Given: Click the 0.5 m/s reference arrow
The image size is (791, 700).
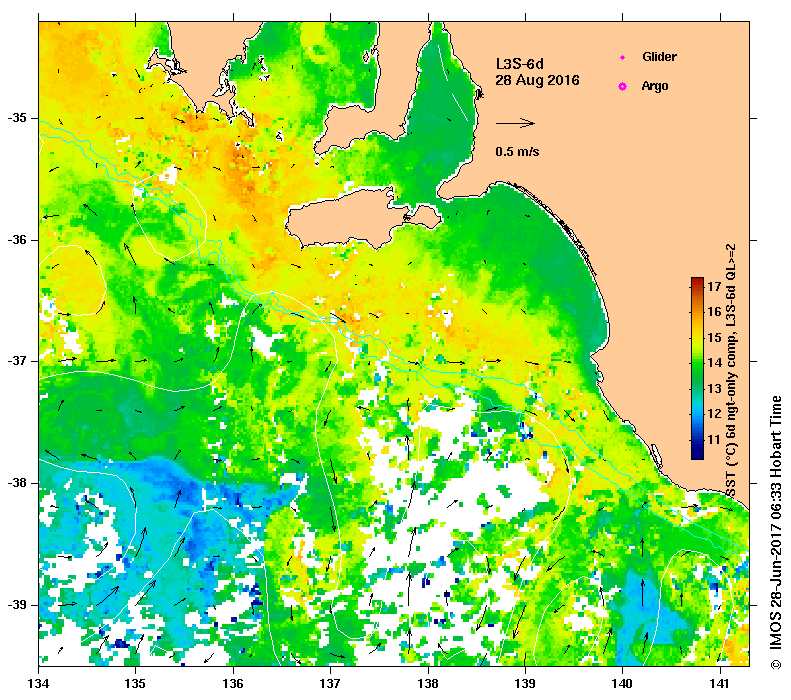Looking at the screenshot, I should tap(515, 123).
